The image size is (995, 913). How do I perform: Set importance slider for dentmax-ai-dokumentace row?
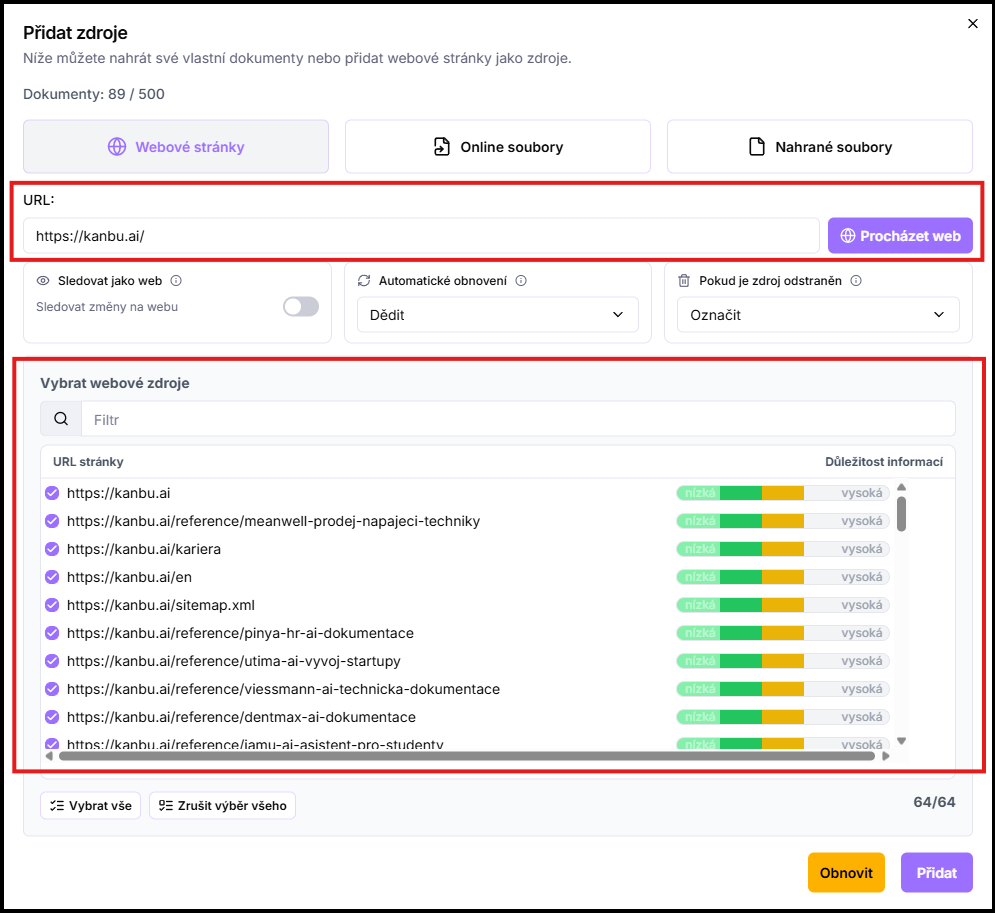[783, 716]
